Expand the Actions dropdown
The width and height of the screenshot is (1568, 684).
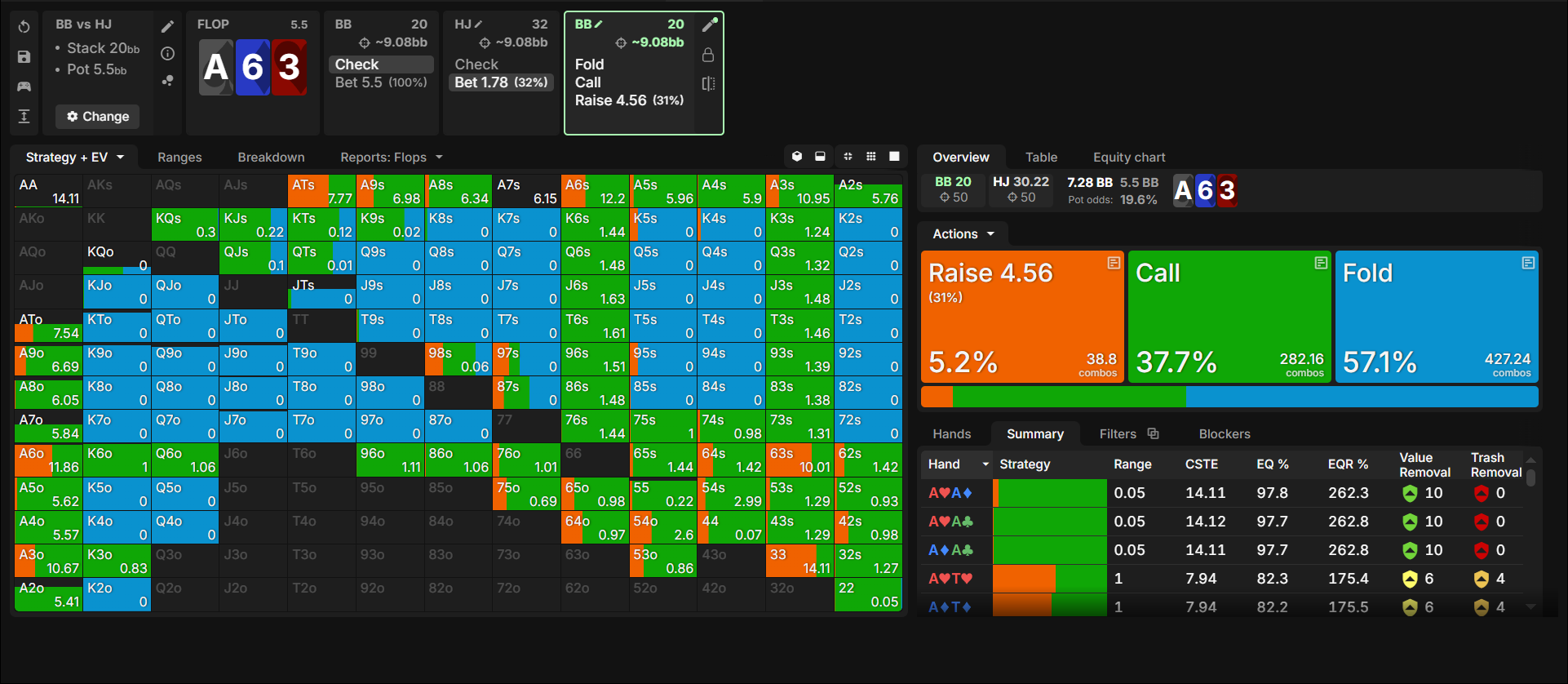point(963,233)
